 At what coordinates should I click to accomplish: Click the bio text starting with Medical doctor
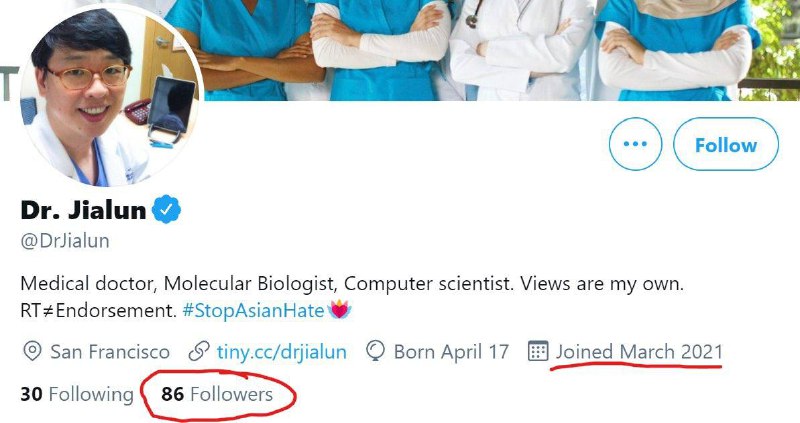click(350, 284)
